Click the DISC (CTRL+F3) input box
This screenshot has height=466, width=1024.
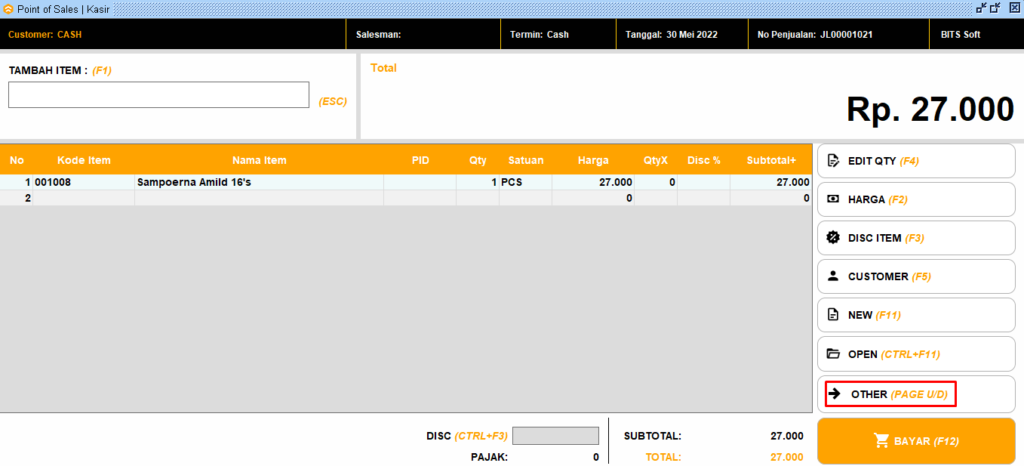(555, 435)
